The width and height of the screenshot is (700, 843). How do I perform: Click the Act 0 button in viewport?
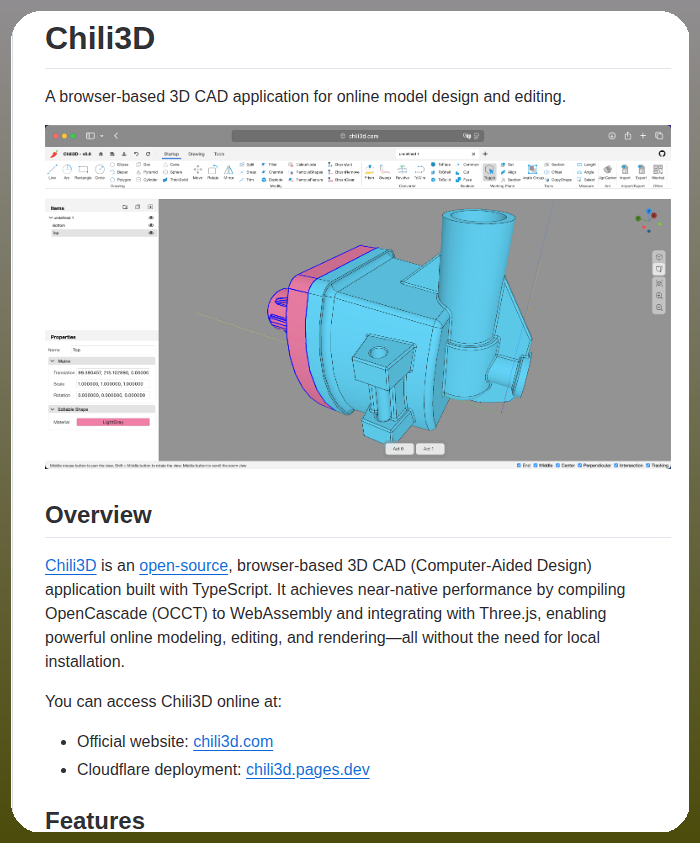tap(399, 449)
